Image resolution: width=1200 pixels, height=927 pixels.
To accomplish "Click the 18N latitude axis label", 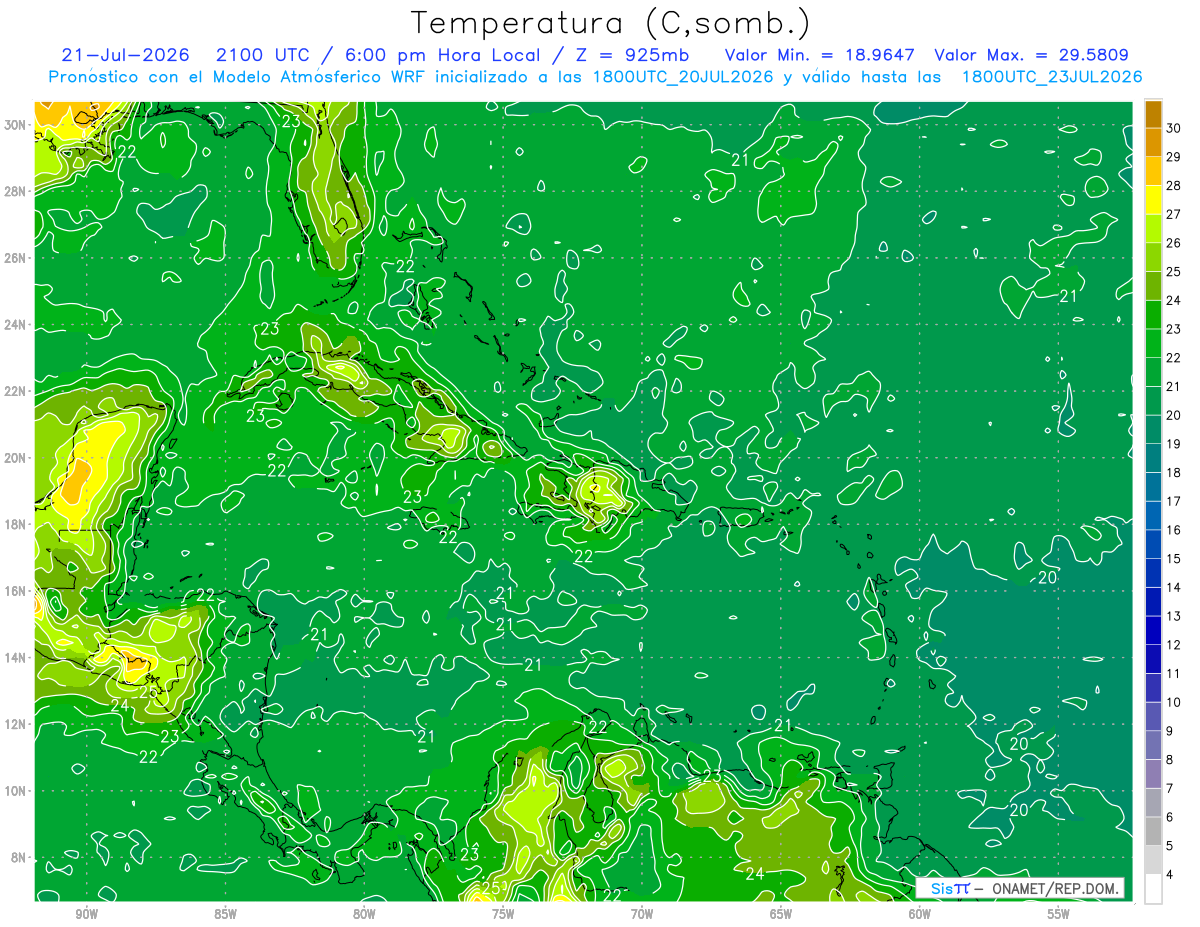I will (17, 524).
